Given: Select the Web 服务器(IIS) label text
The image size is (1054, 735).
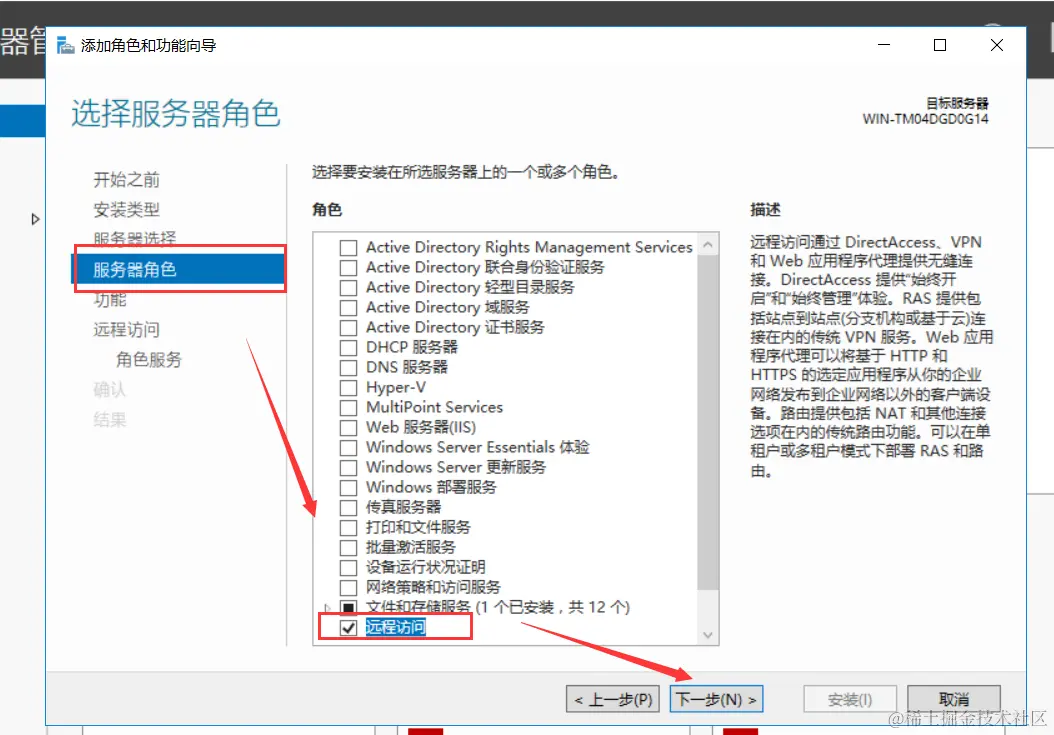Looking at the screenshot, I should click(x=421, y=427).
